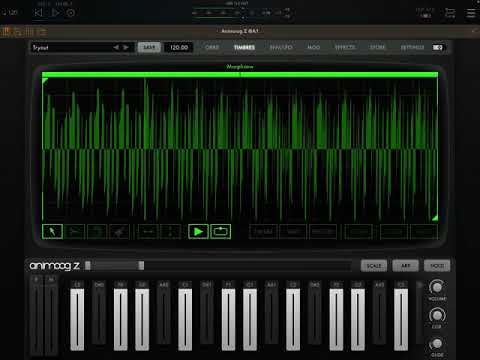
Task: Click the host tempo 120 display
Action: coord(10,13)
